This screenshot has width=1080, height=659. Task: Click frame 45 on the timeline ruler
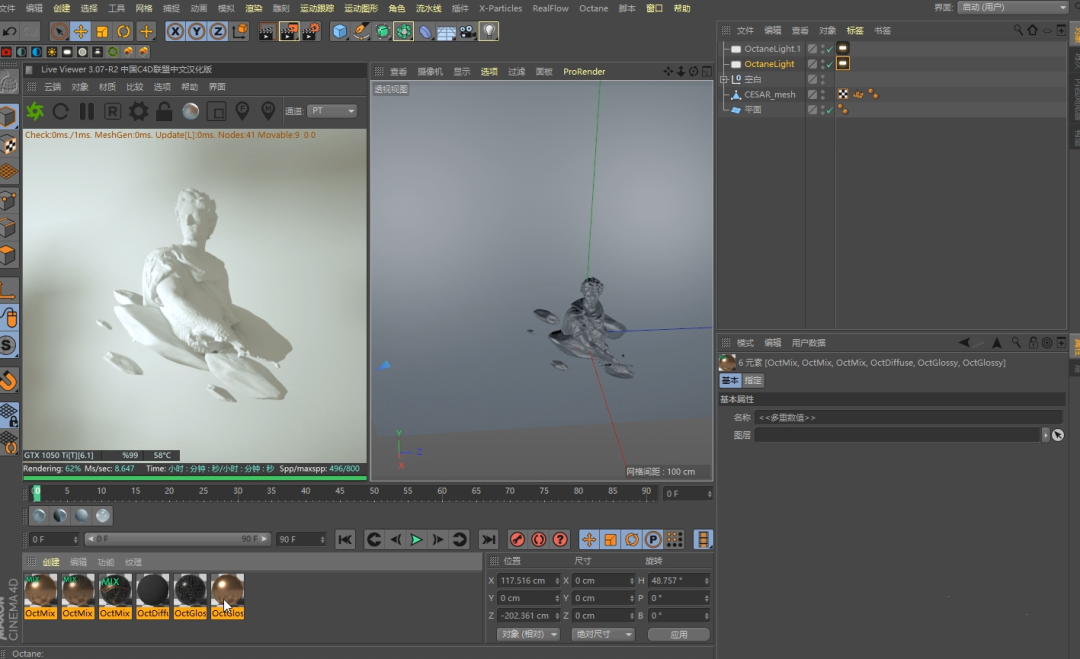point(340,491)
